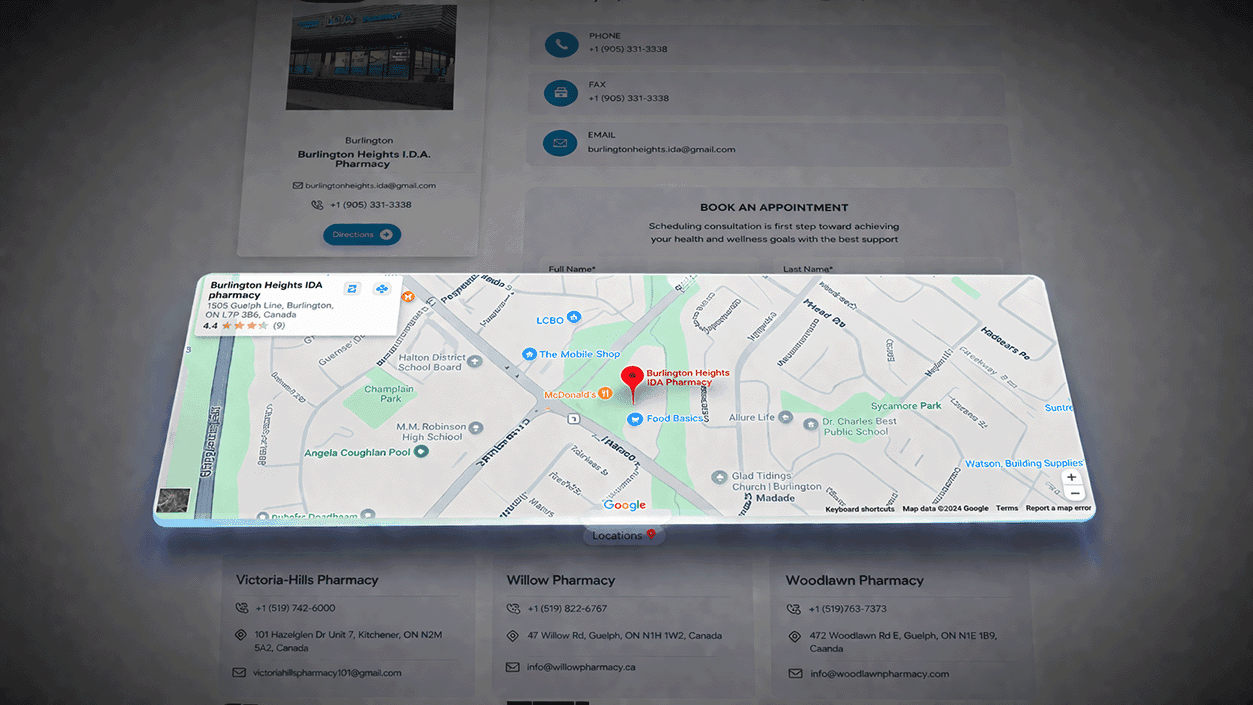Select Dr. Charles Best Public School marker

[x=811, y=424]
